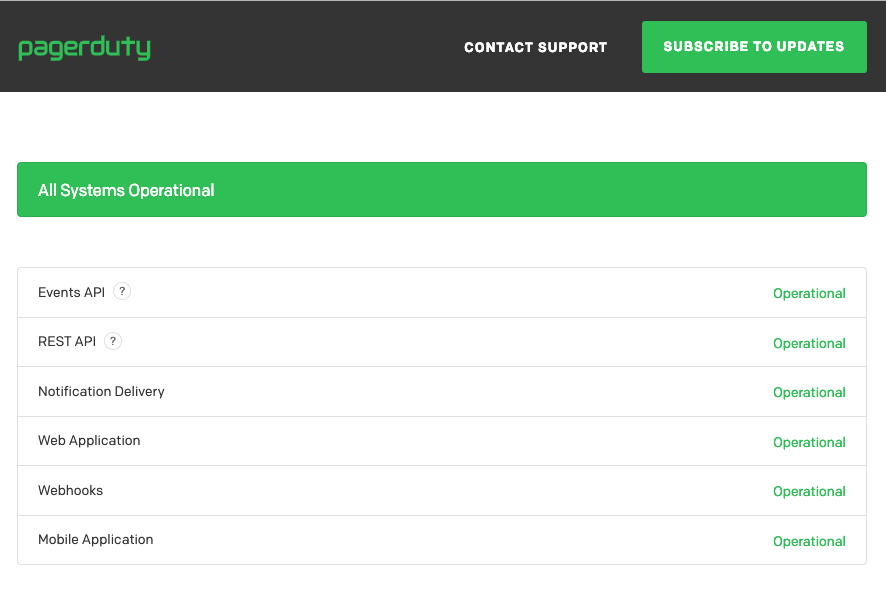
Task: Click Operational status for Events API
Action: tap(809, 294)
